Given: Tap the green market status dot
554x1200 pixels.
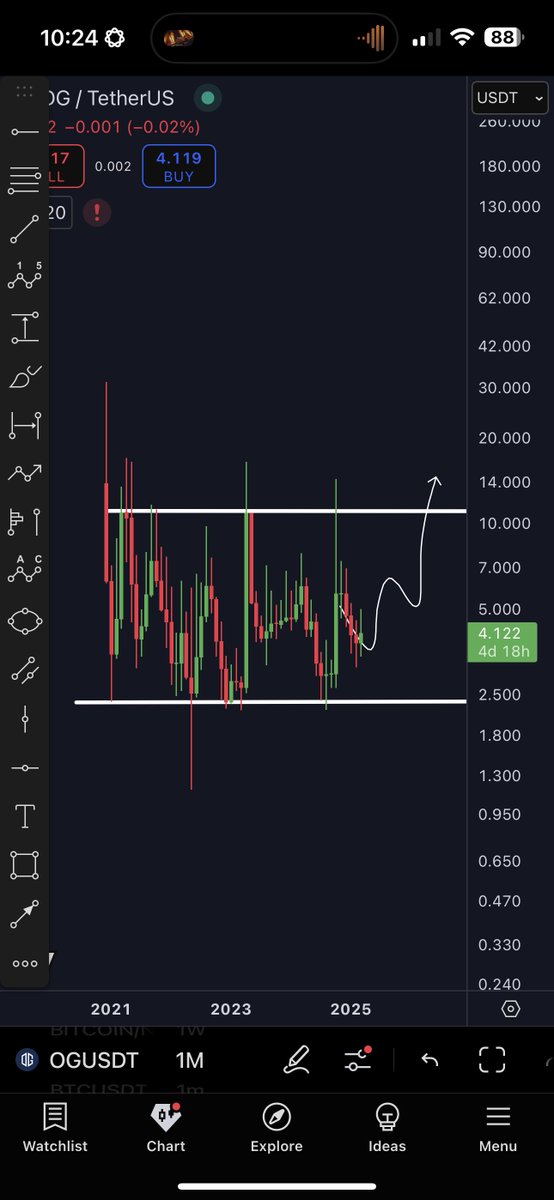Looking at the screenshot, I should [207, 98].
